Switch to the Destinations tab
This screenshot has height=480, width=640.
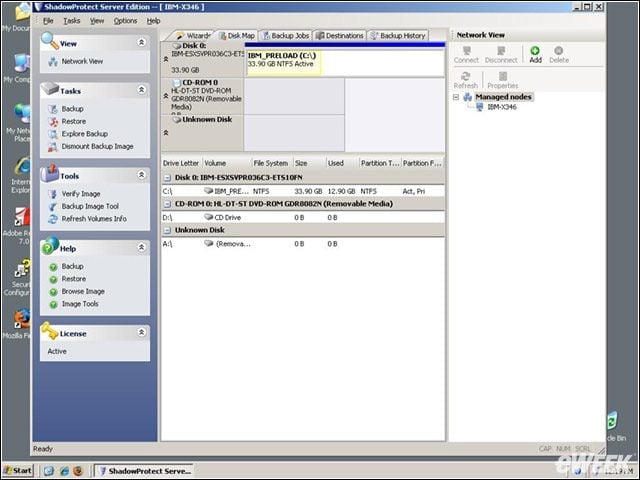tap(340, 36)
